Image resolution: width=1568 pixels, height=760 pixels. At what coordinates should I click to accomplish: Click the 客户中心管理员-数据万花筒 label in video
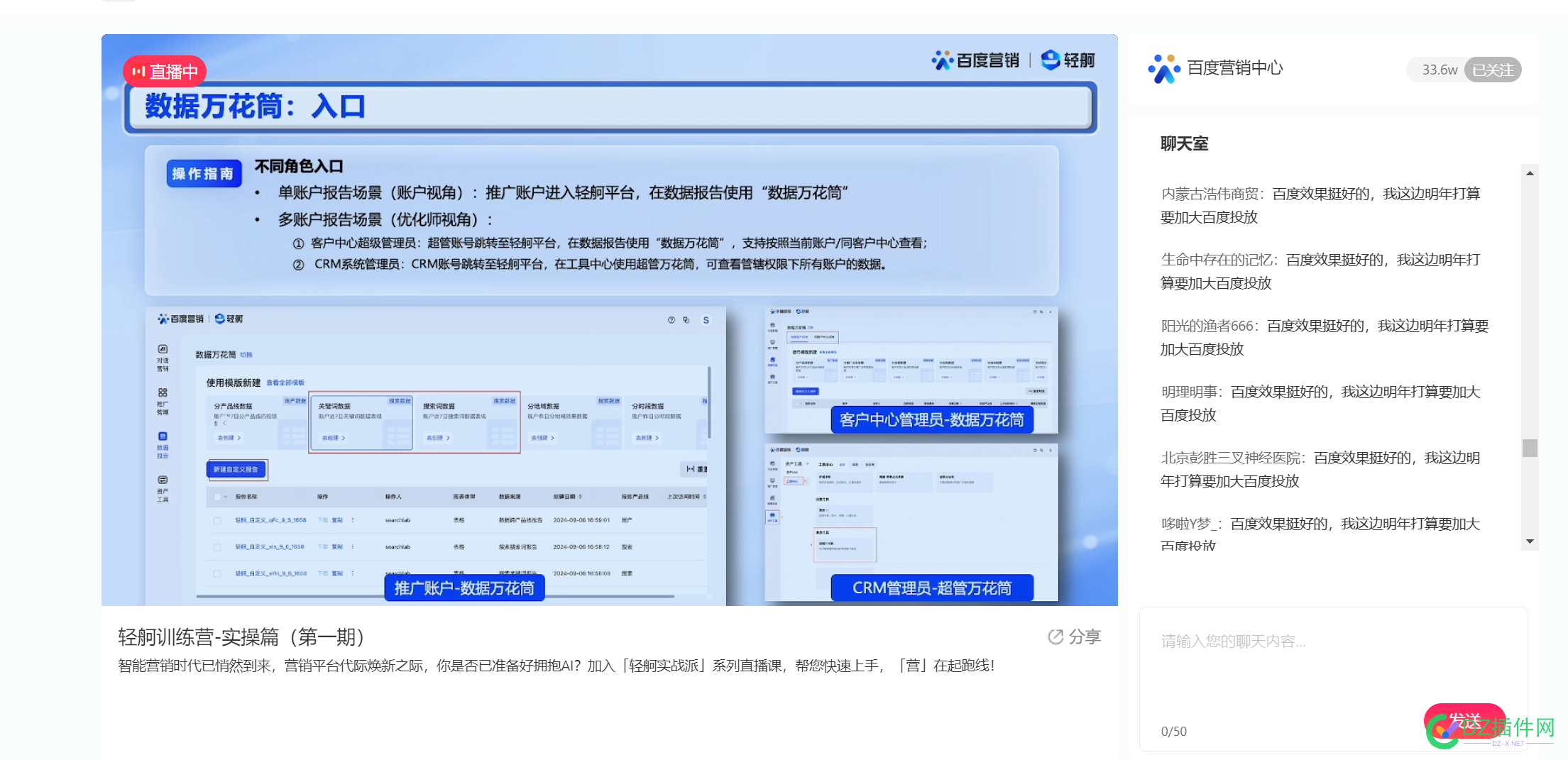[931, 419]
